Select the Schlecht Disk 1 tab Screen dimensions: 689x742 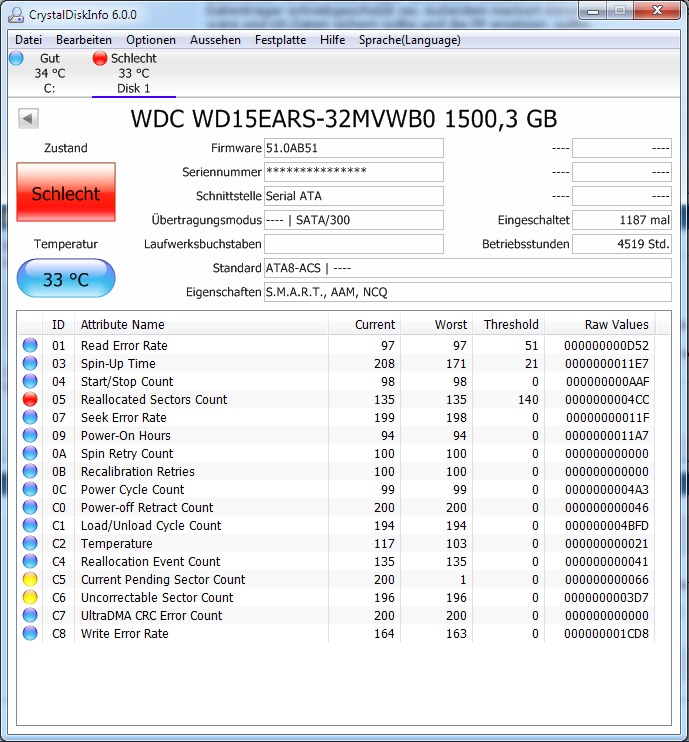tap(133, 73)
